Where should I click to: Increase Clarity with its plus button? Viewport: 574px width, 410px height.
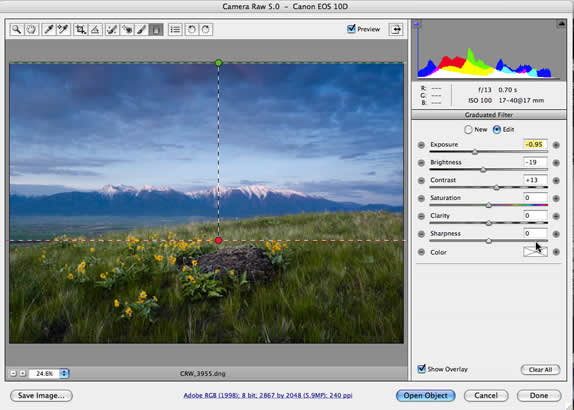pyautogui.click(x=556, y=216)
